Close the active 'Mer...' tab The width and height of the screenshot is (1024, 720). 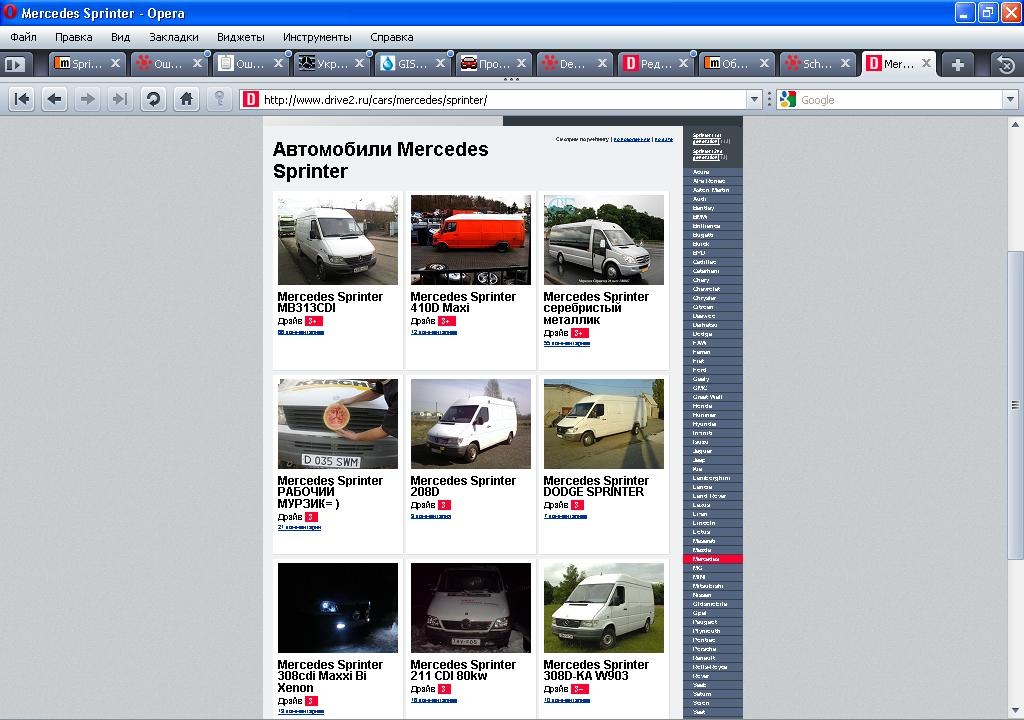pyautogui.click(x=926, y=63)
